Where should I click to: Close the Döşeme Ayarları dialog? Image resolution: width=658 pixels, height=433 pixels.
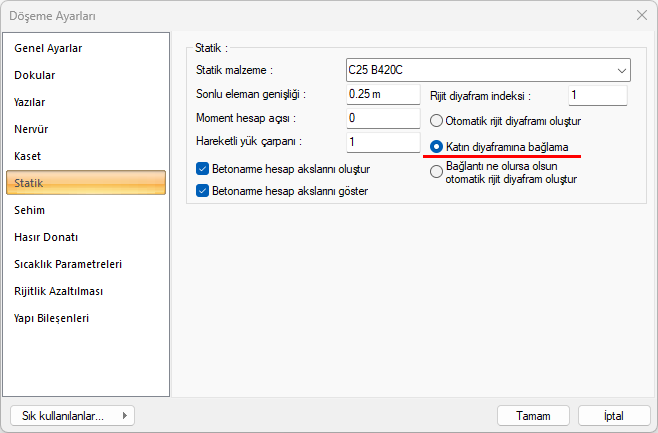click(641, 15)
